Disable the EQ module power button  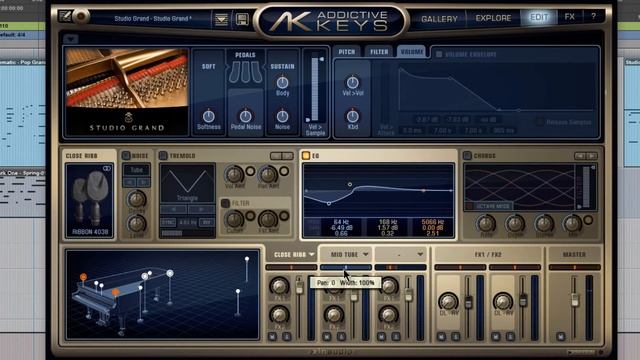click(306, 156)
